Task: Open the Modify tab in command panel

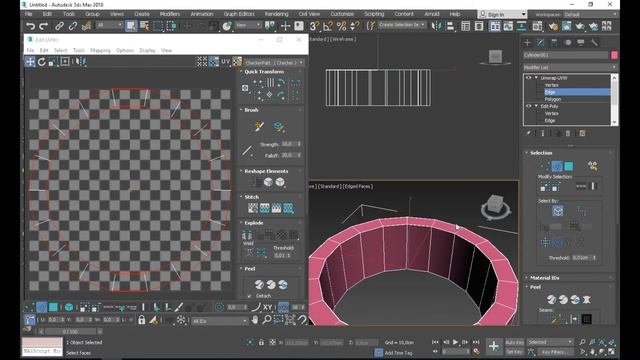Action: [x=540, y=42]
